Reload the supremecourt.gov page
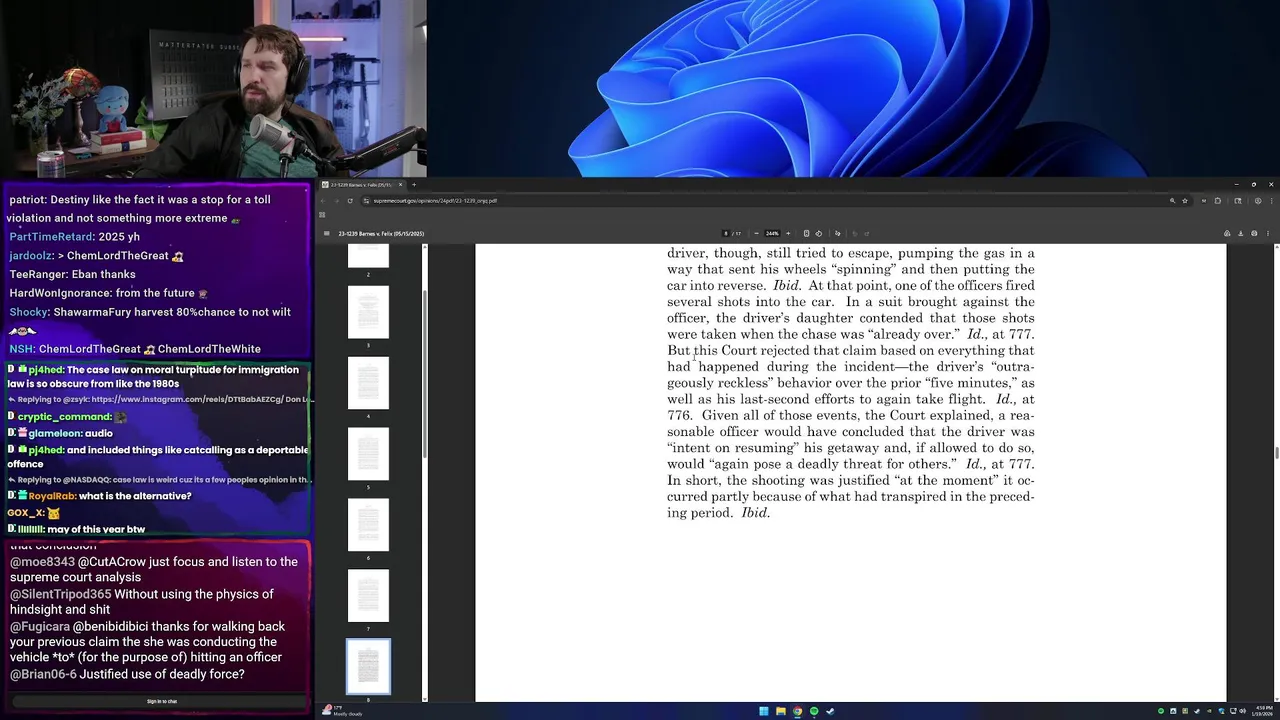The image size is (1280, 720). [x=349, y=200]
